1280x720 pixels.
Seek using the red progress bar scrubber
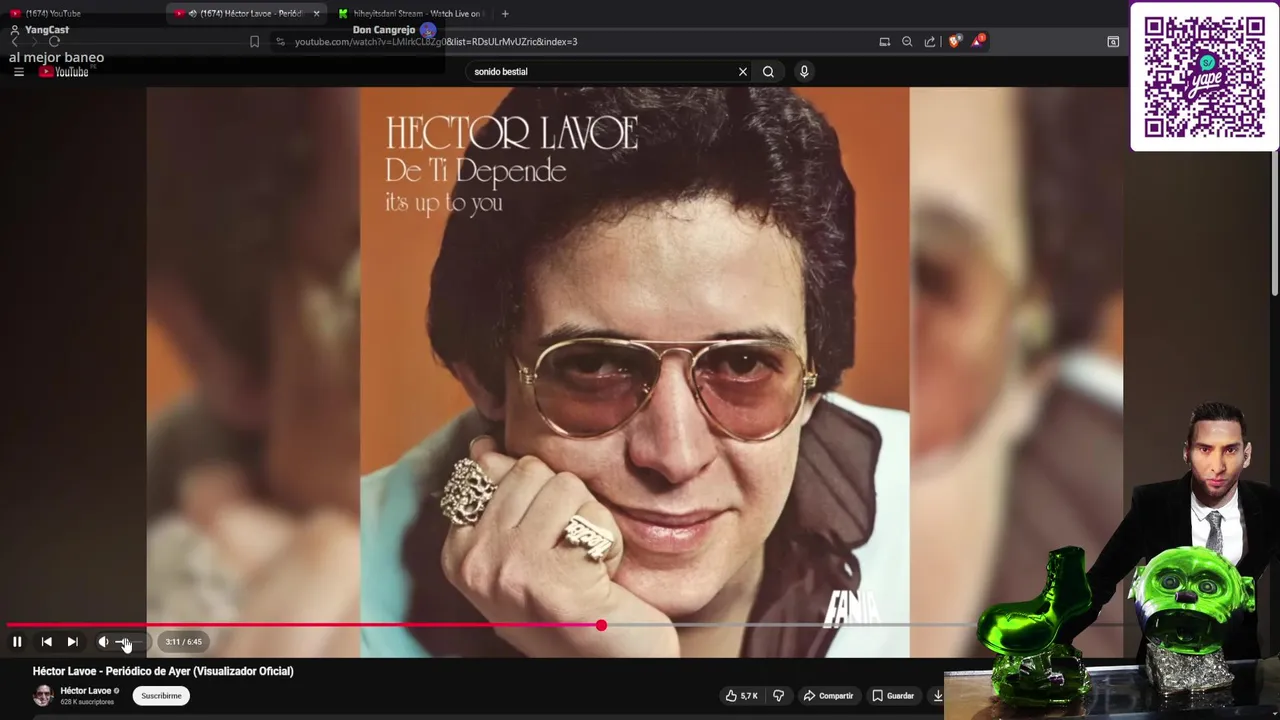pyautogui.click(x=601, y=625)
